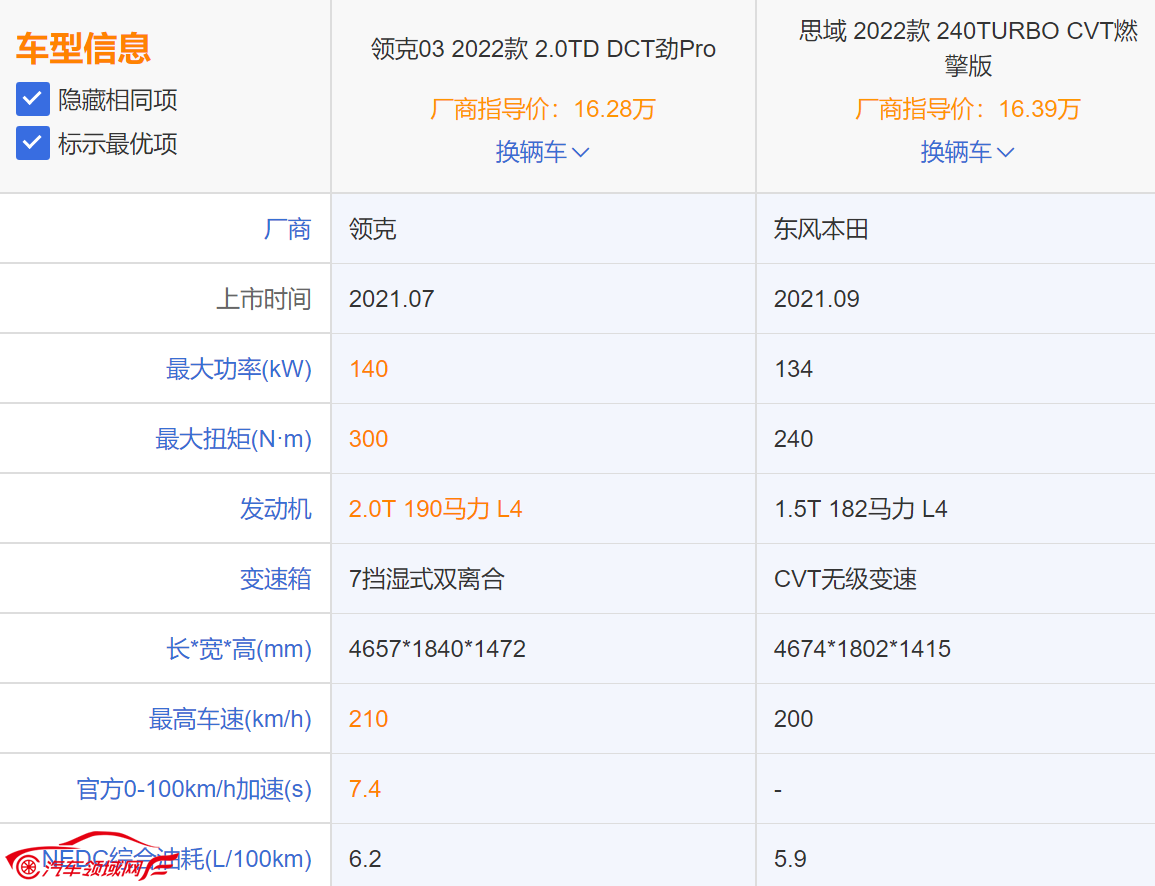Click the 134 power value

(793, 369)
